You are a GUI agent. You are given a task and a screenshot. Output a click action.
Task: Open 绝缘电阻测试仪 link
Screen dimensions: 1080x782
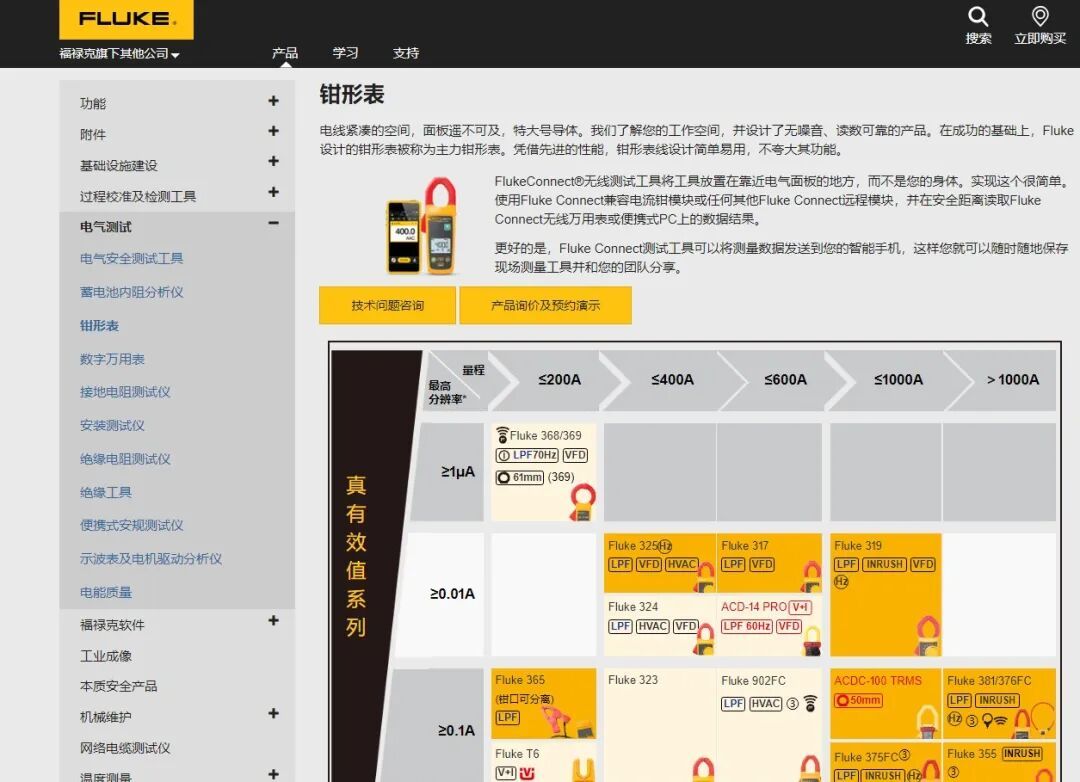(x=125, y=459)
